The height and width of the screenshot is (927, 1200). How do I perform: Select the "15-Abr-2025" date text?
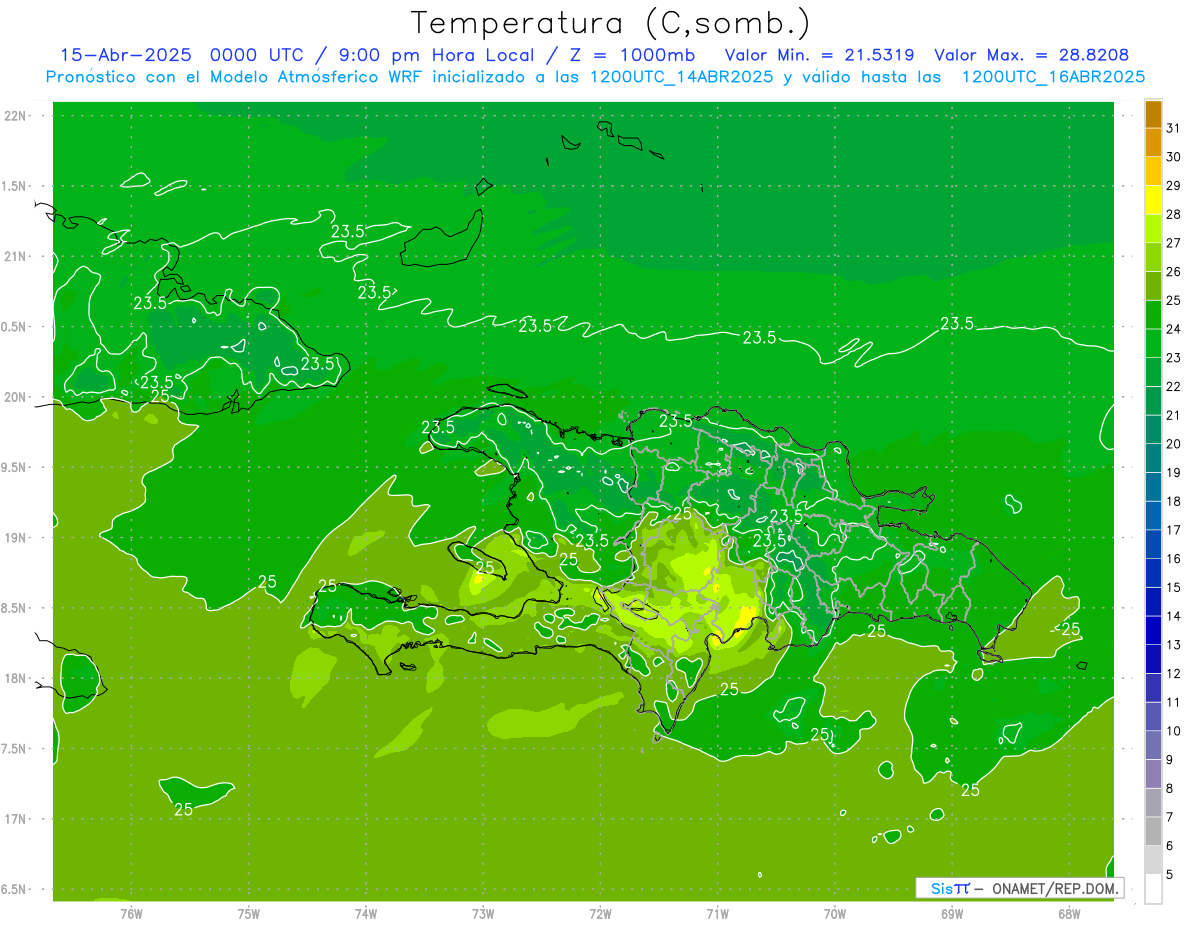coord(125,55)
